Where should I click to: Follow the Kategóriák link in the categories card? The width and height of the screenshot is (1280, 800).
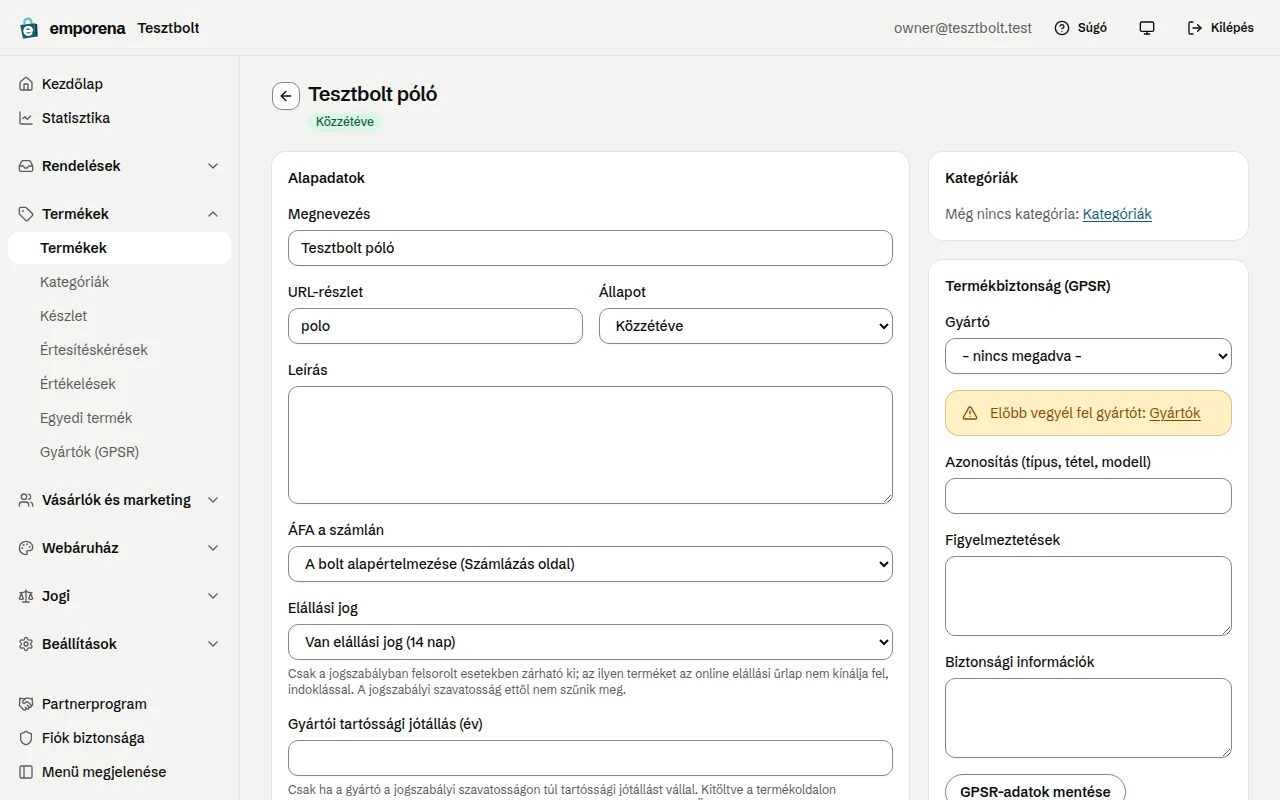pyautogui.click(x=1117, y=214)
